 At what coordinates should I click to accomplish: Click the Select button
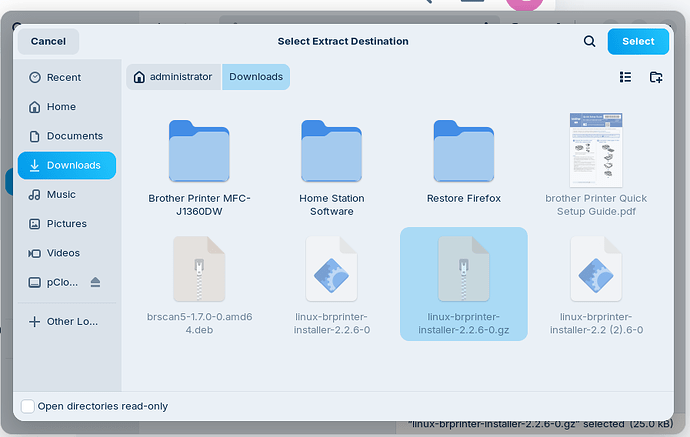(x=638, y=41)
